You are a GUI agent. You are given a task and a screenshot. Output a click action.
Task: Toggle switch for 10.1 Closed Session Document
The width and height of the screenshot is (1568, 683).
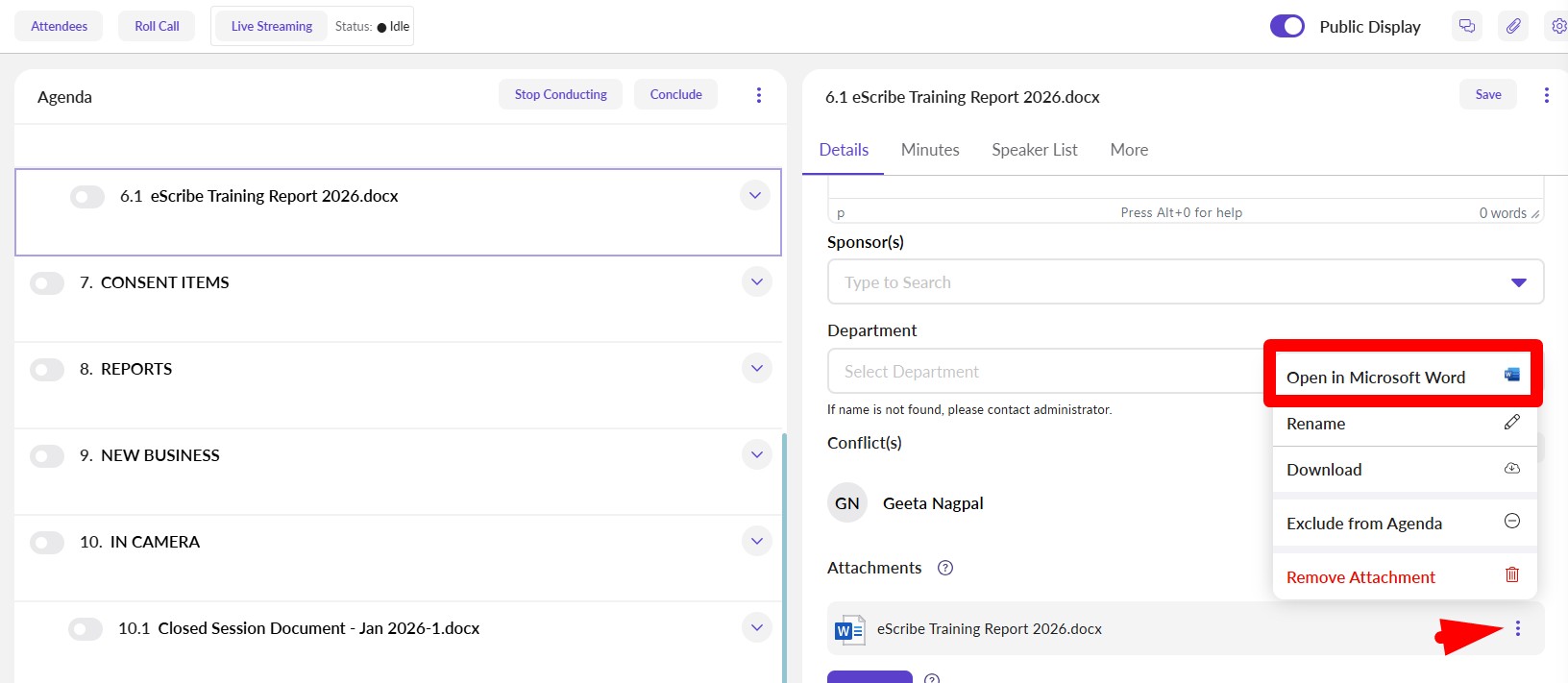[x=86, y=629]
